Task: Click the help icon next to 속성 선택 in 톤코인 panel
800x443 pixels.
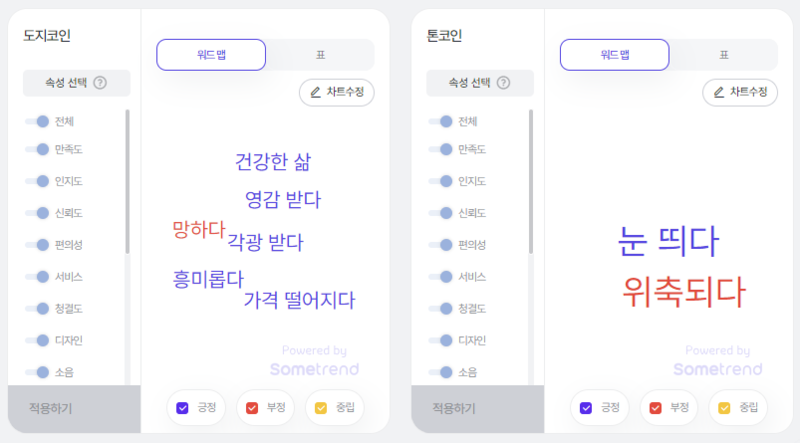Action: pyautogui.click(x=503, y=83)
